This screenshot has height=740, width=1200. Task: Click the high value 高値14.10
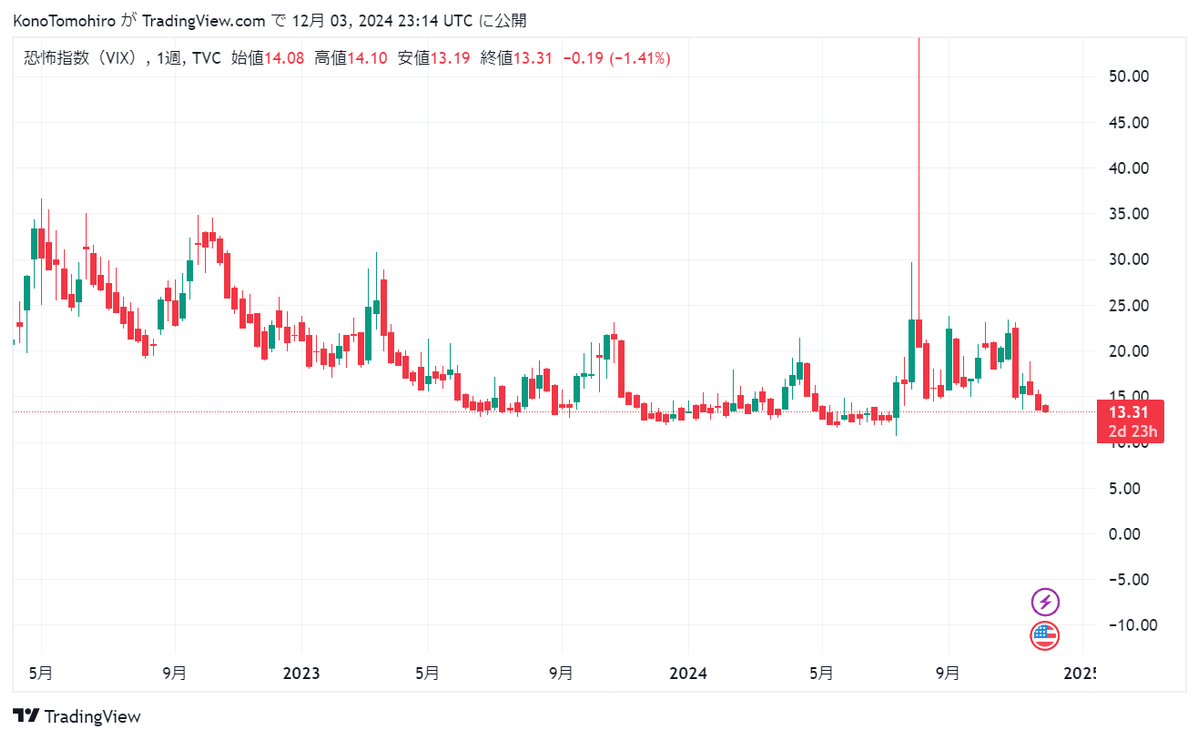click(x=349, y=59)
